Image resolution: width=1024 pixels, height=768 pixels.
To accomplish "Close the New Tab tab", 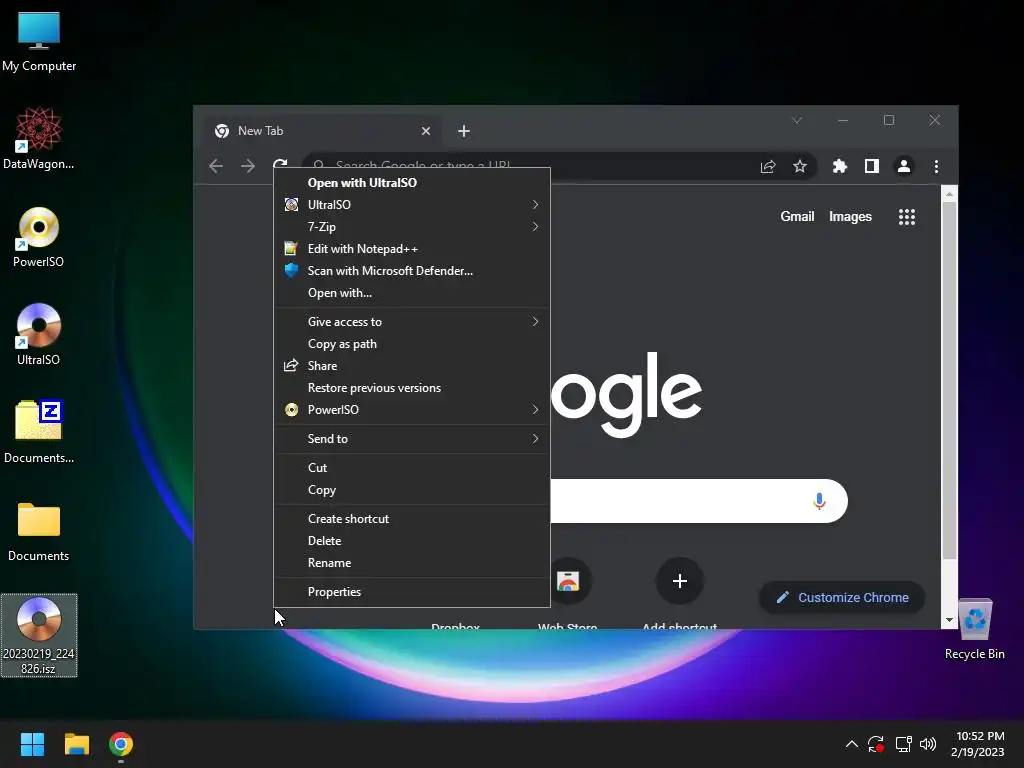I will point(426,131).
